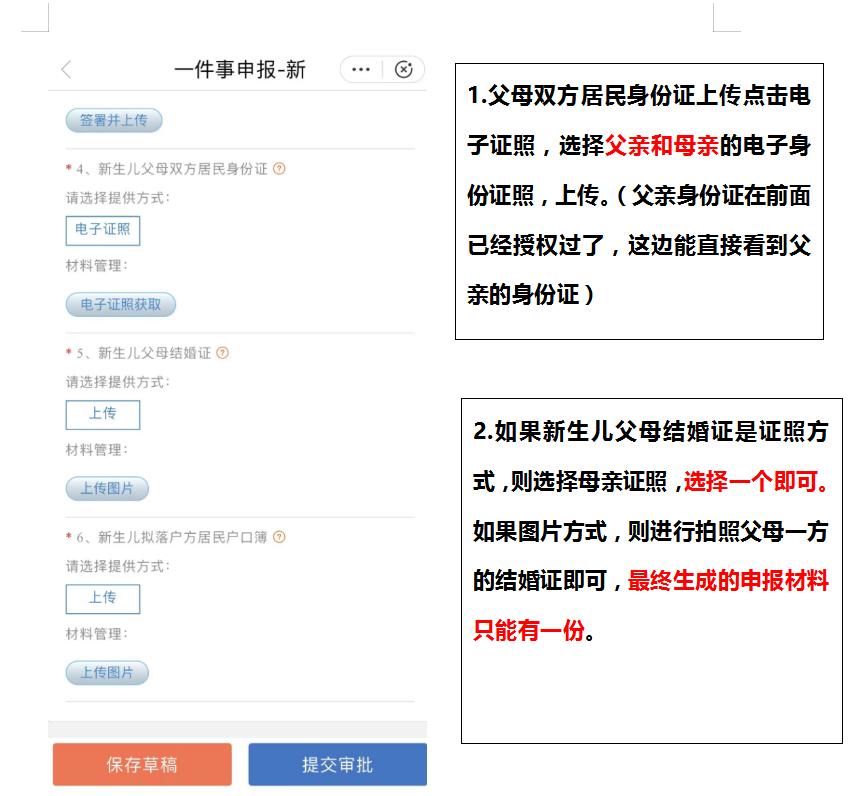Open the help icon beside 新生儿父母双方居民身份证

pyautogui.click(x=281, y=169)
